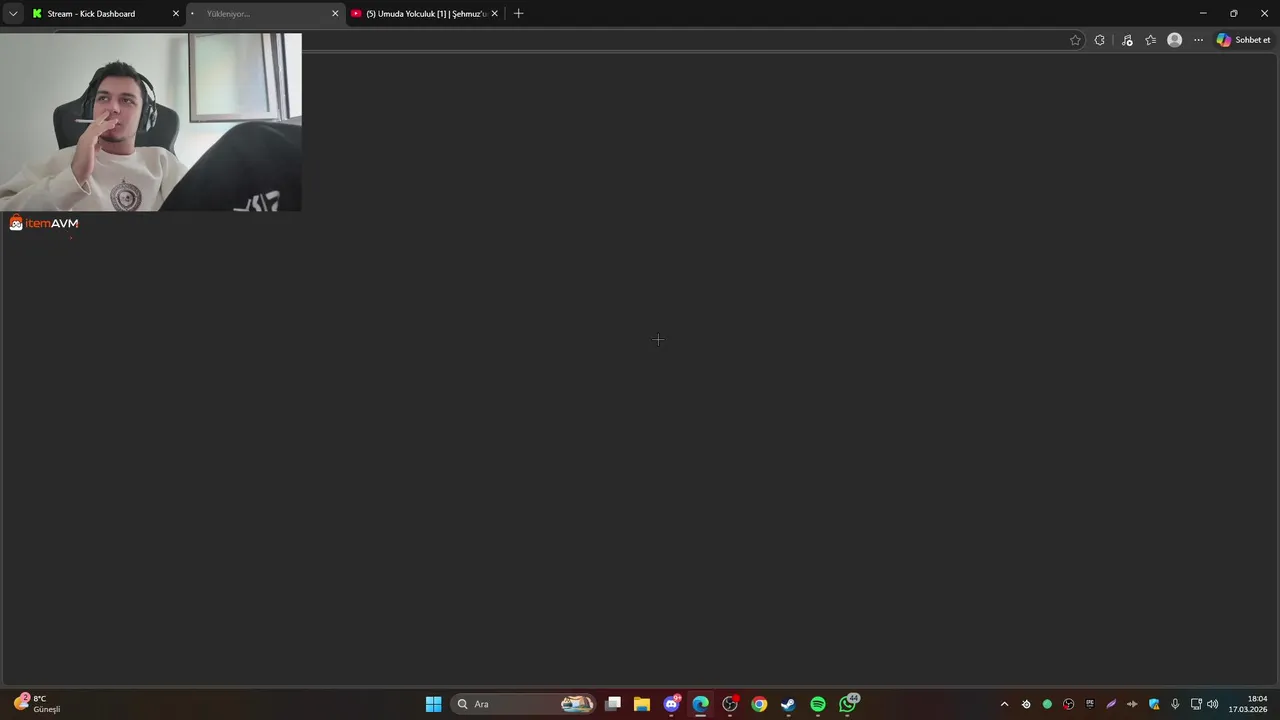Close the Umuda Yolculuk YouTube tab
The image size is (1280, 720).
(x=494, y=14)
